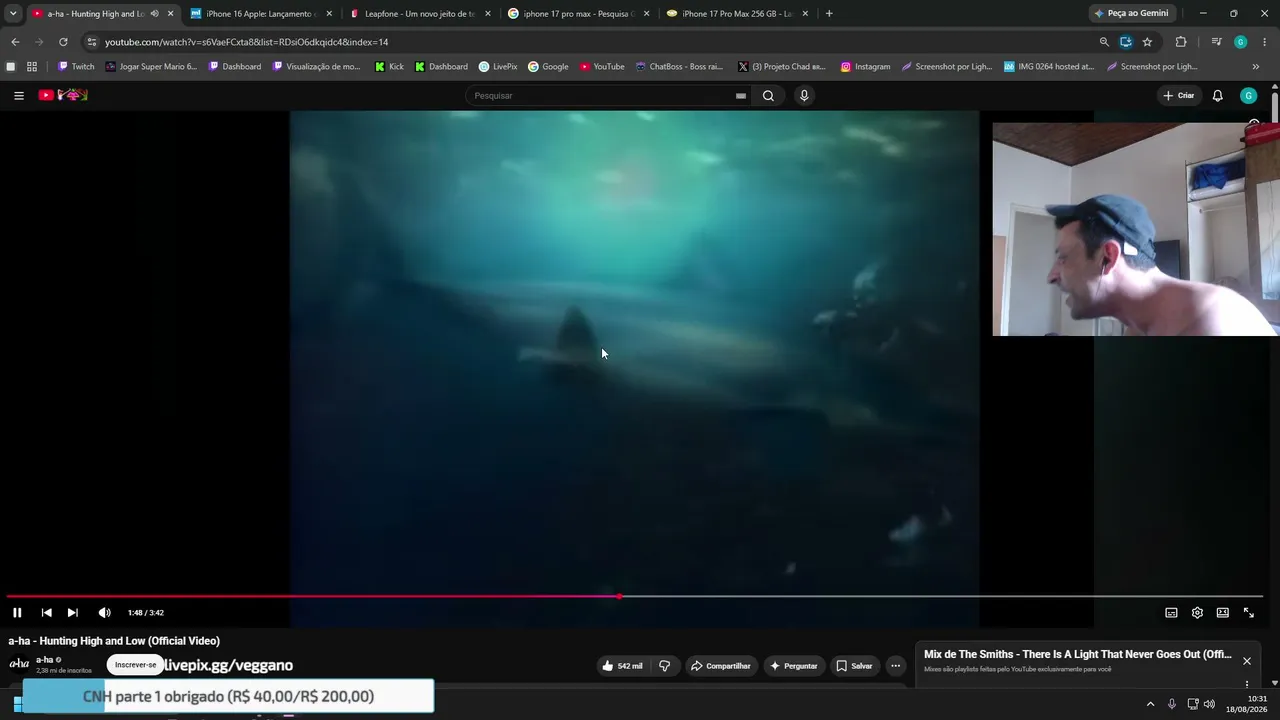Open the system volume tray icon

pyautogui.click(x=1209, y=704)
